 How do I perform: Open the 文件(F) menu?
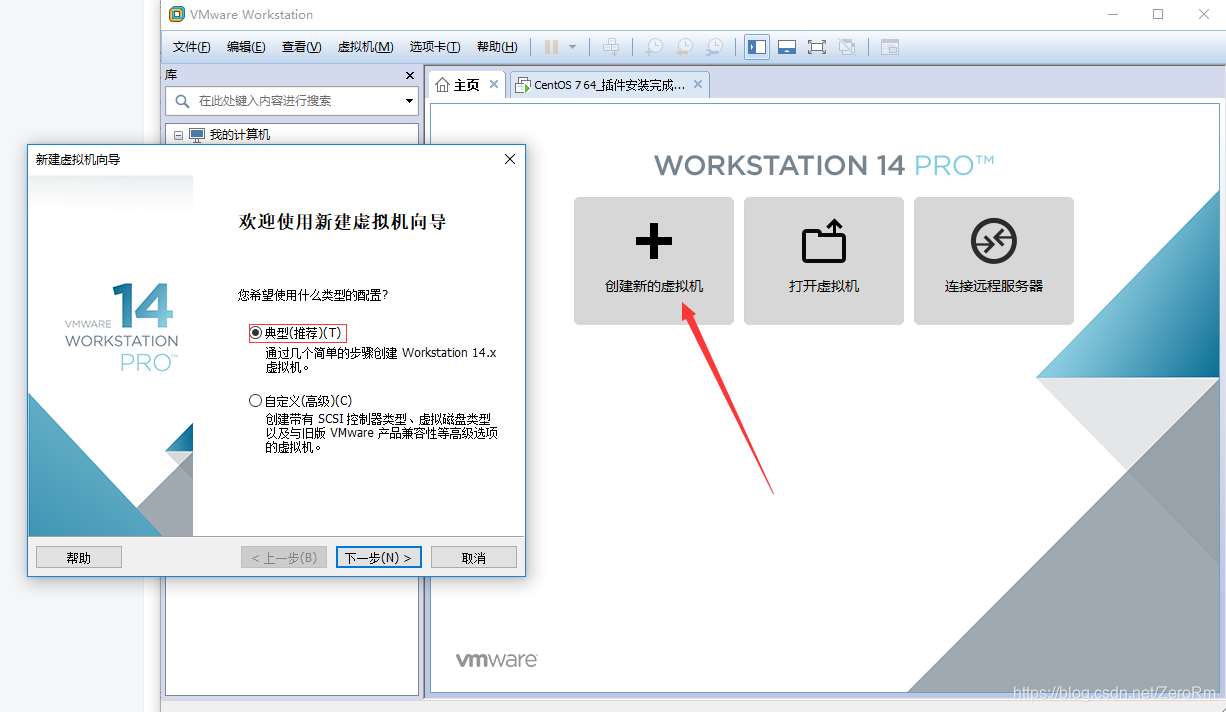coord(191,47)
